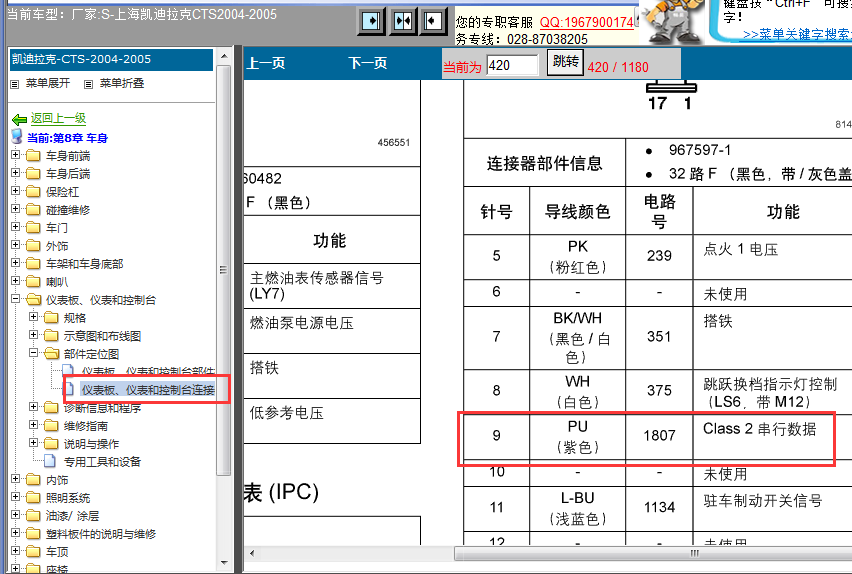Click the folder icon for 油漆/涂层
The height and width of the screenshot is (574, 852).
click(33, 516)
